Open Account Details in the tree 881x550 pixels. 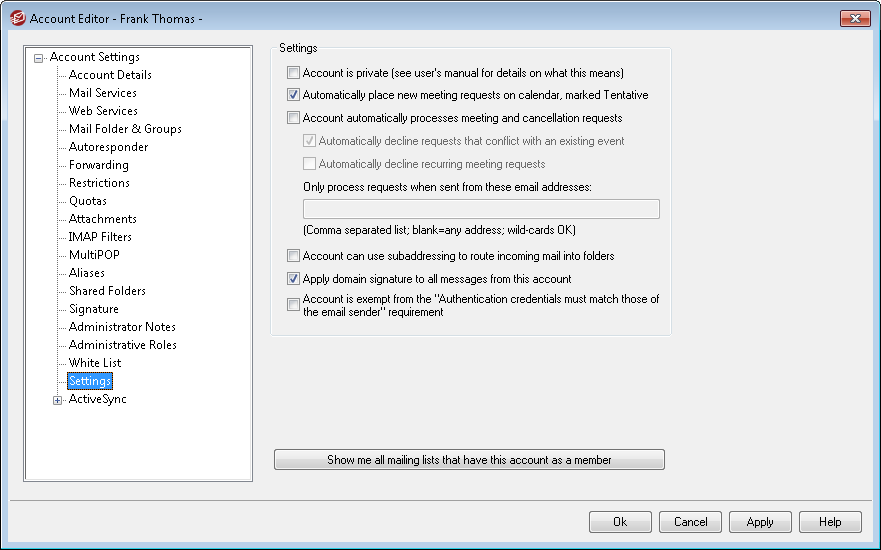(x=110, y=75)
